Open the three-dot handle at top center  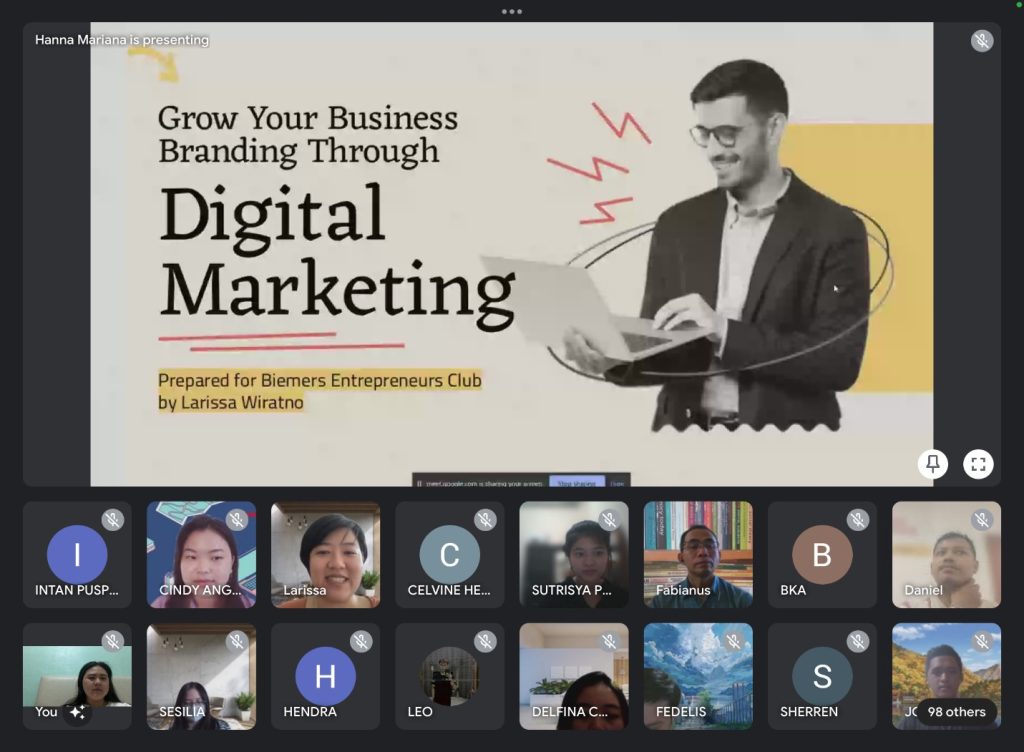click(511, 11)
